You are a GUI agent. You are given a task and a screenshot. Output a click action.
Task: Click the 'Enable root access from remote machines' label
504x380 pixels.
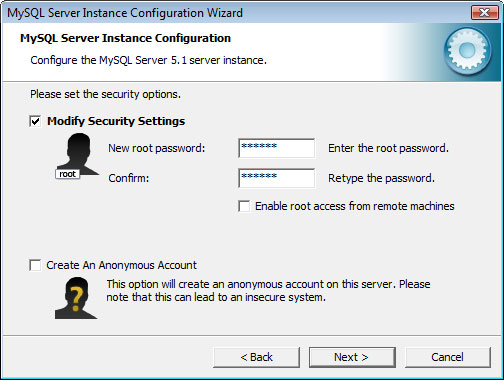(355, 206)
